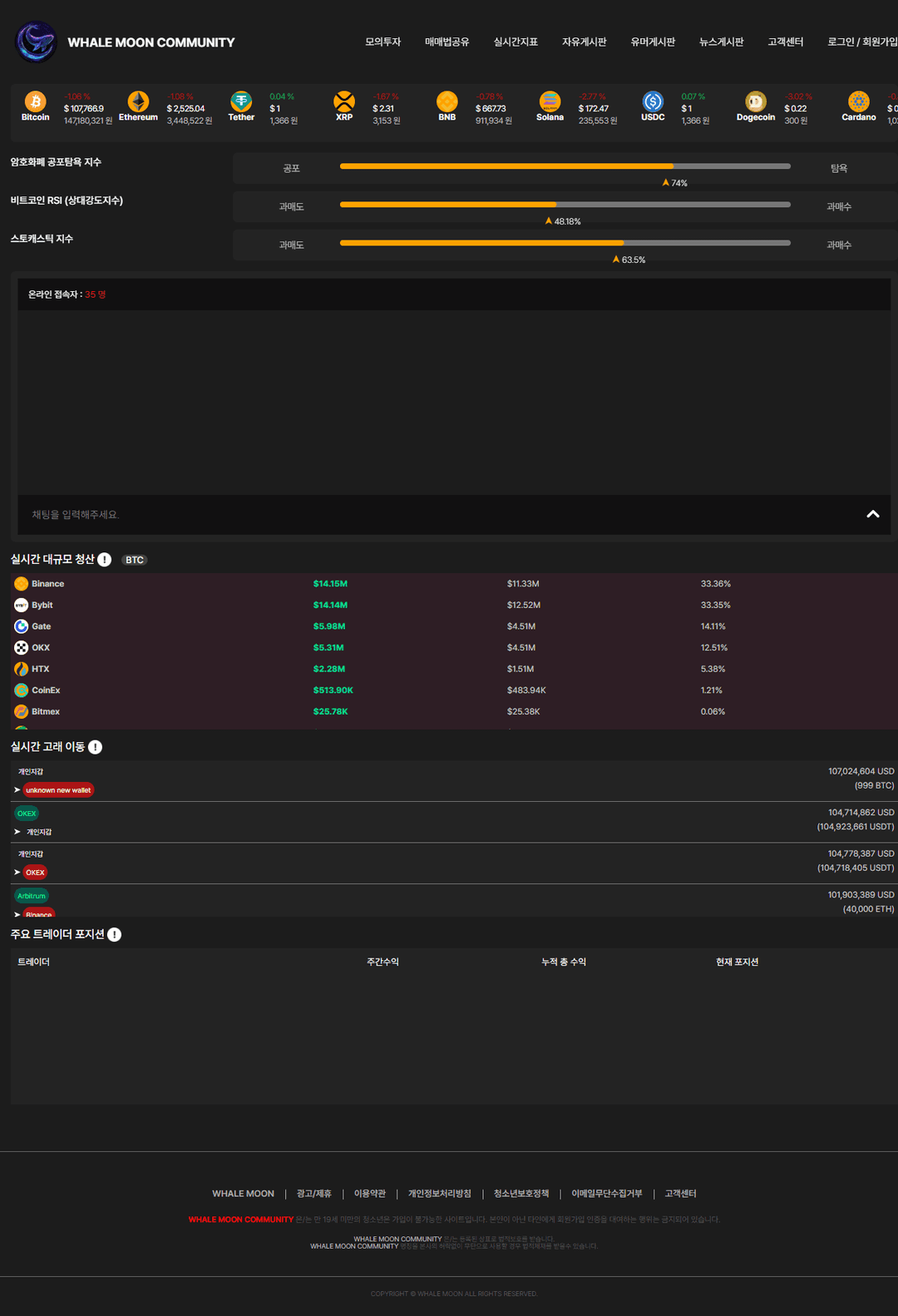898x1316 pixels.
Task: Click the Arbitrum tag
Action: (32, 896)
